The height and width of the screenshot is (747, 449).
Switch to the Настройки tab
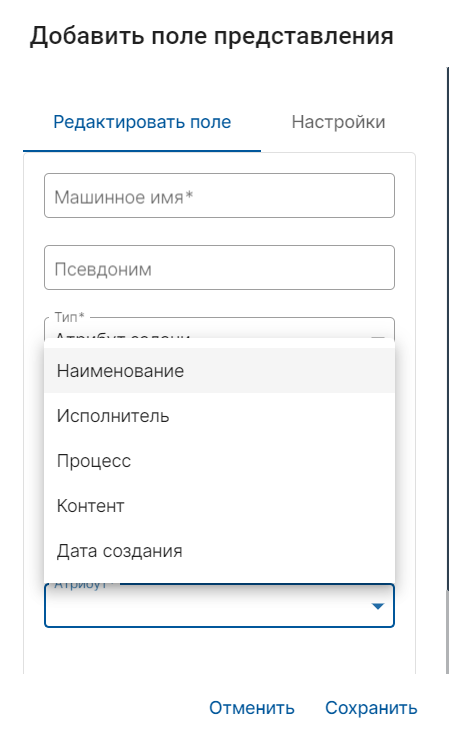click(338, 122)
